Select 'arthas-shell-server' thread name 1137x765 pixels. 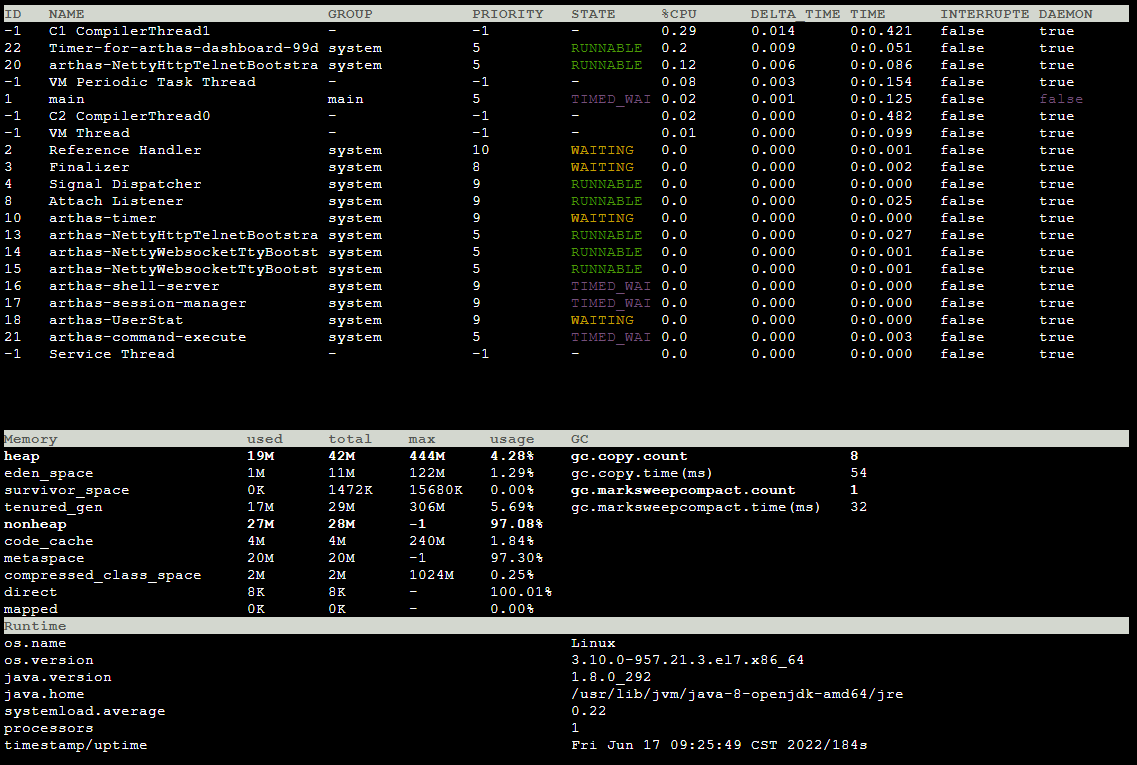[x=134, y=286]
